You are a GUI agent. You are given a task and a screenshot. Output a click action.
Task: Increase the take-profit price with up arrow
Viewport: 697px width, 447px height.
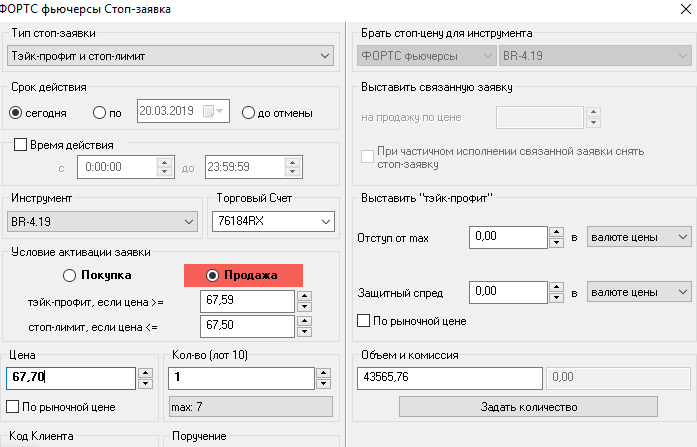coord(304,296)
